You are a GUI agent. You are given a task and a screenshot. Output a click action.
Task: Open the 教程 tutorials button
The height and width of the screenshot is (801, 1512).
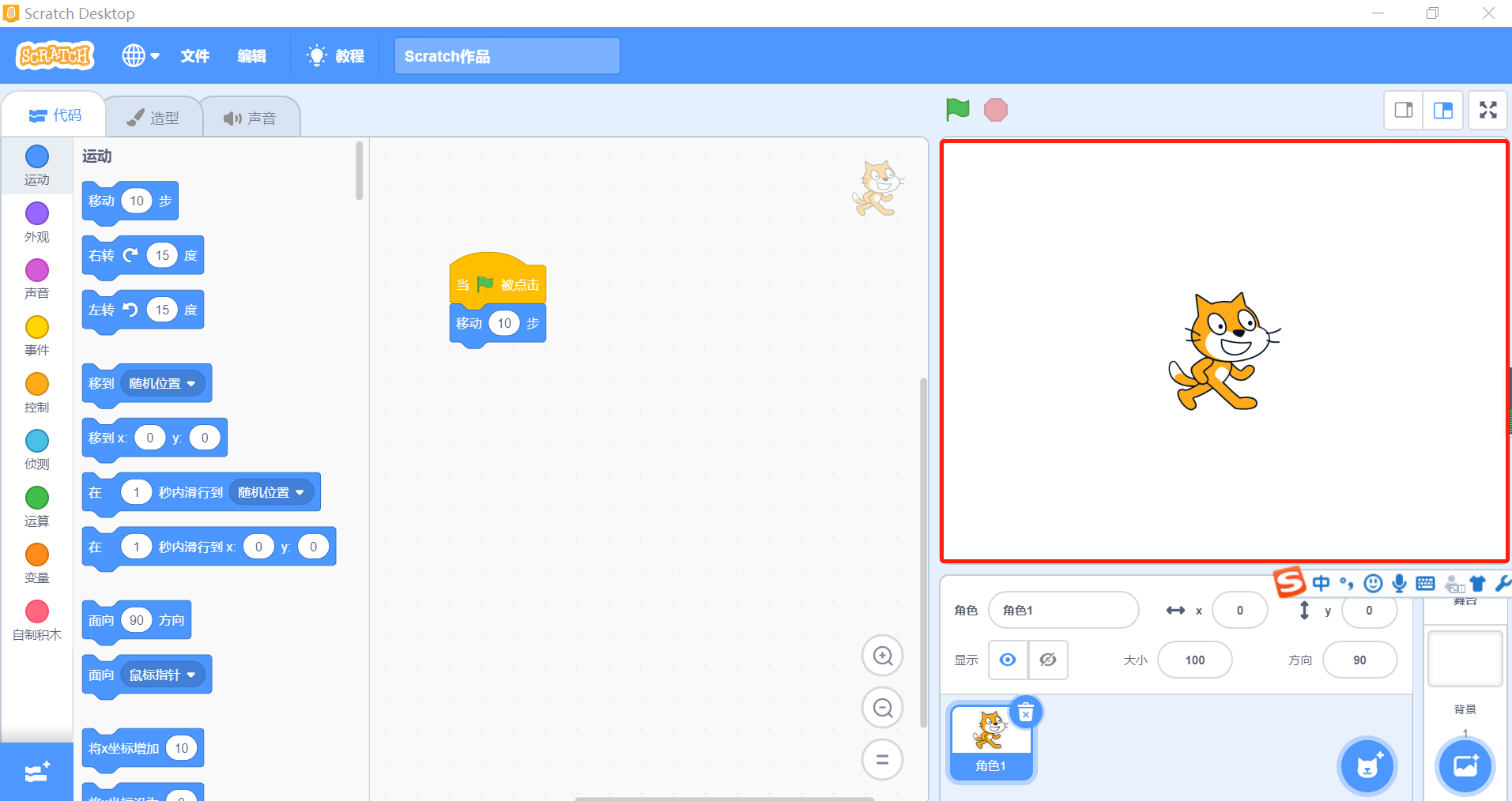336,56
